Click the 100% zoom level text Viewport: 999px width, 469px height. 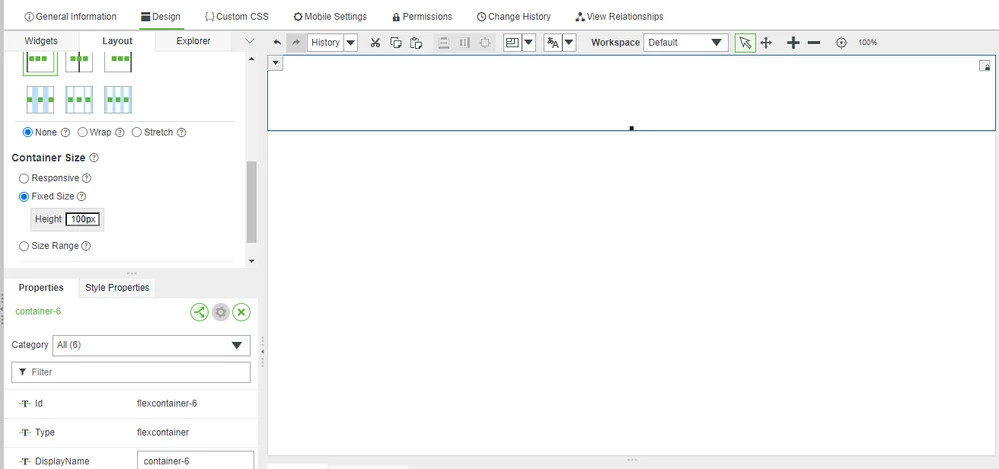868,43
